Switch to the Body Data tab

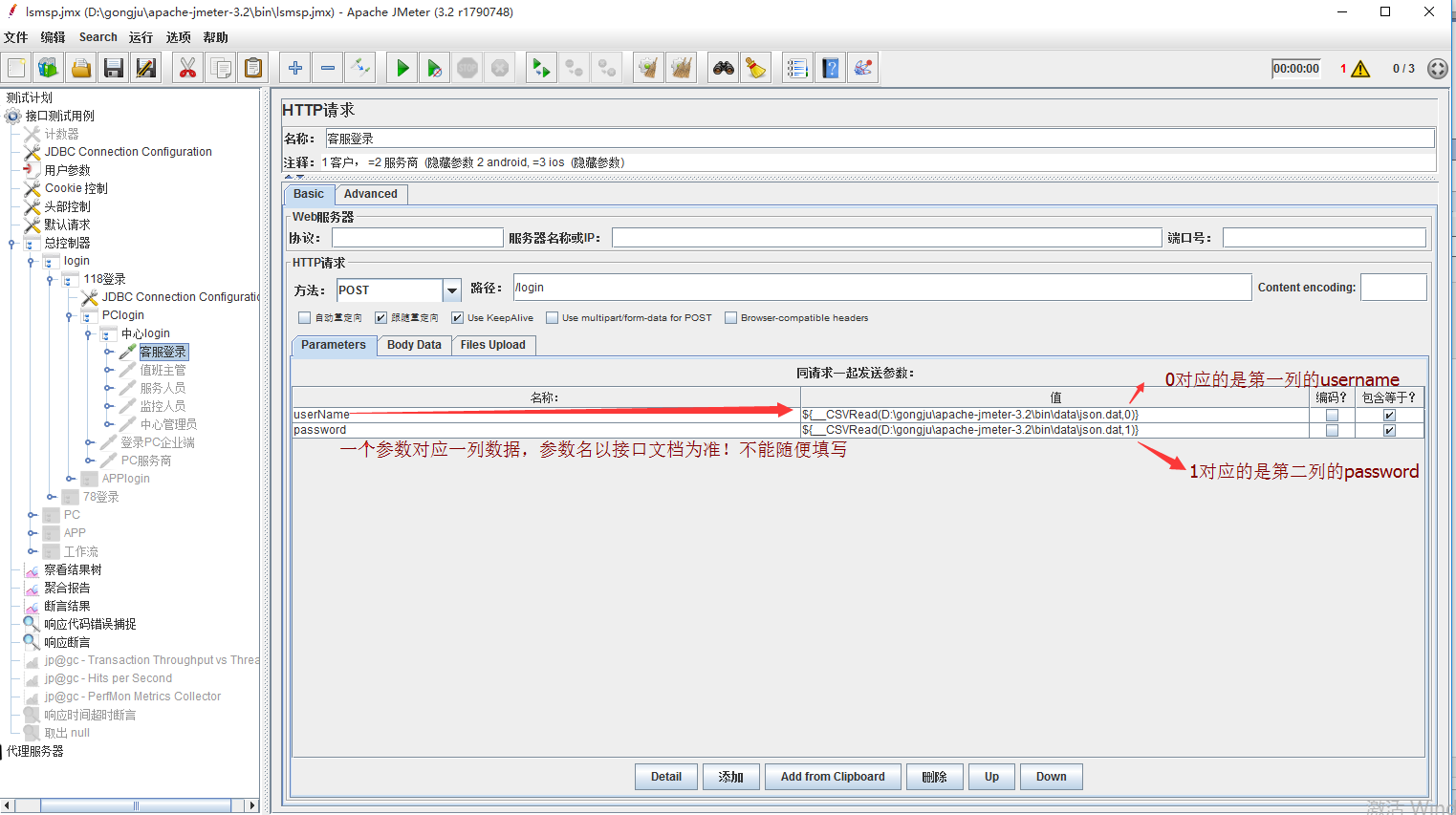click(414, 345)
